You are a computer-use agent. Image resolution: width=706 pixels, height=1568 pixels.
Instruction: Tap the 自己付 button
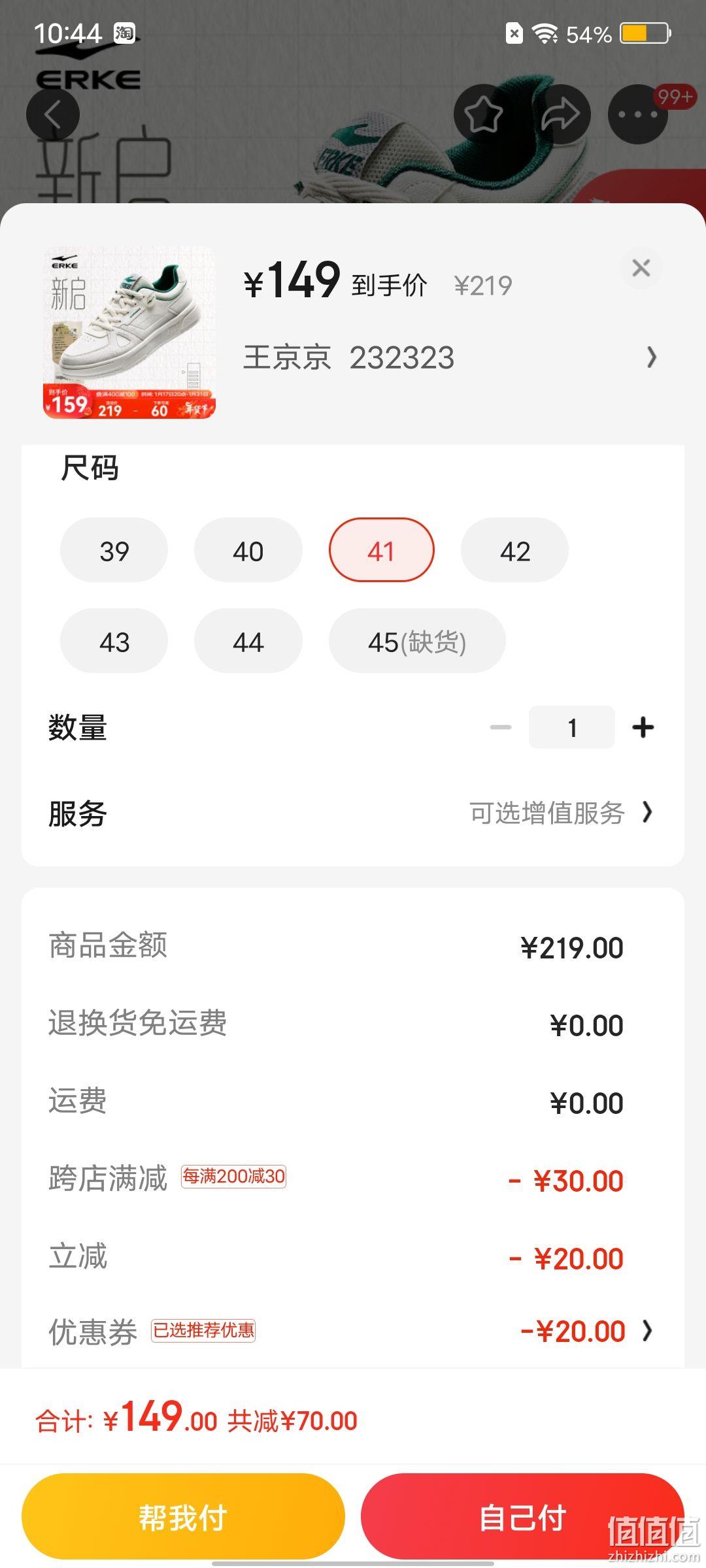[x=522, y=1516]
